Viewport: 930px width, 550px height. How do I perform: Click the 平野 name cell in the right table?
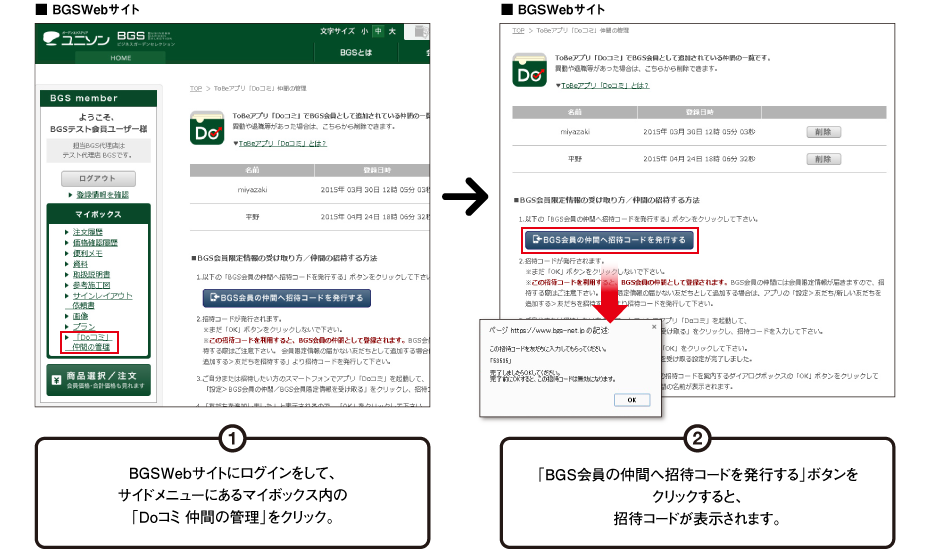coord(575,159)
